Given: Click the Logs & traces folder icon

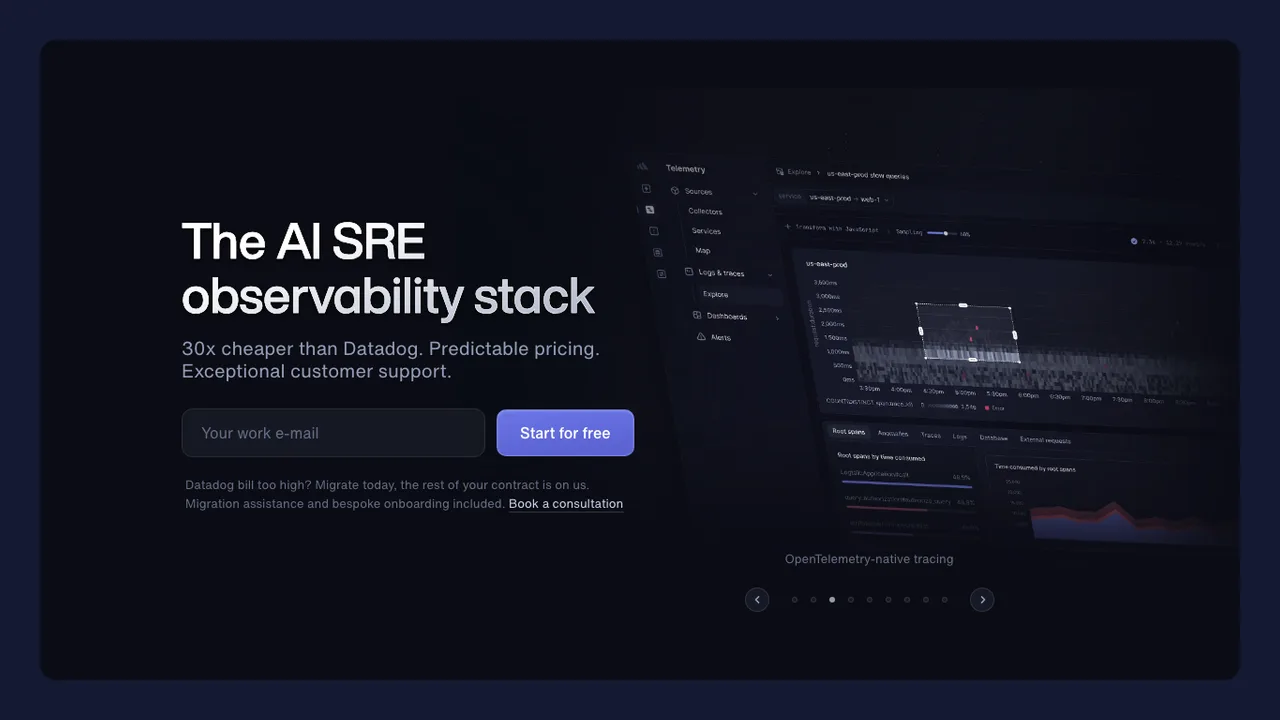Looking at the screenshot, I should click(x=689, y=272).
